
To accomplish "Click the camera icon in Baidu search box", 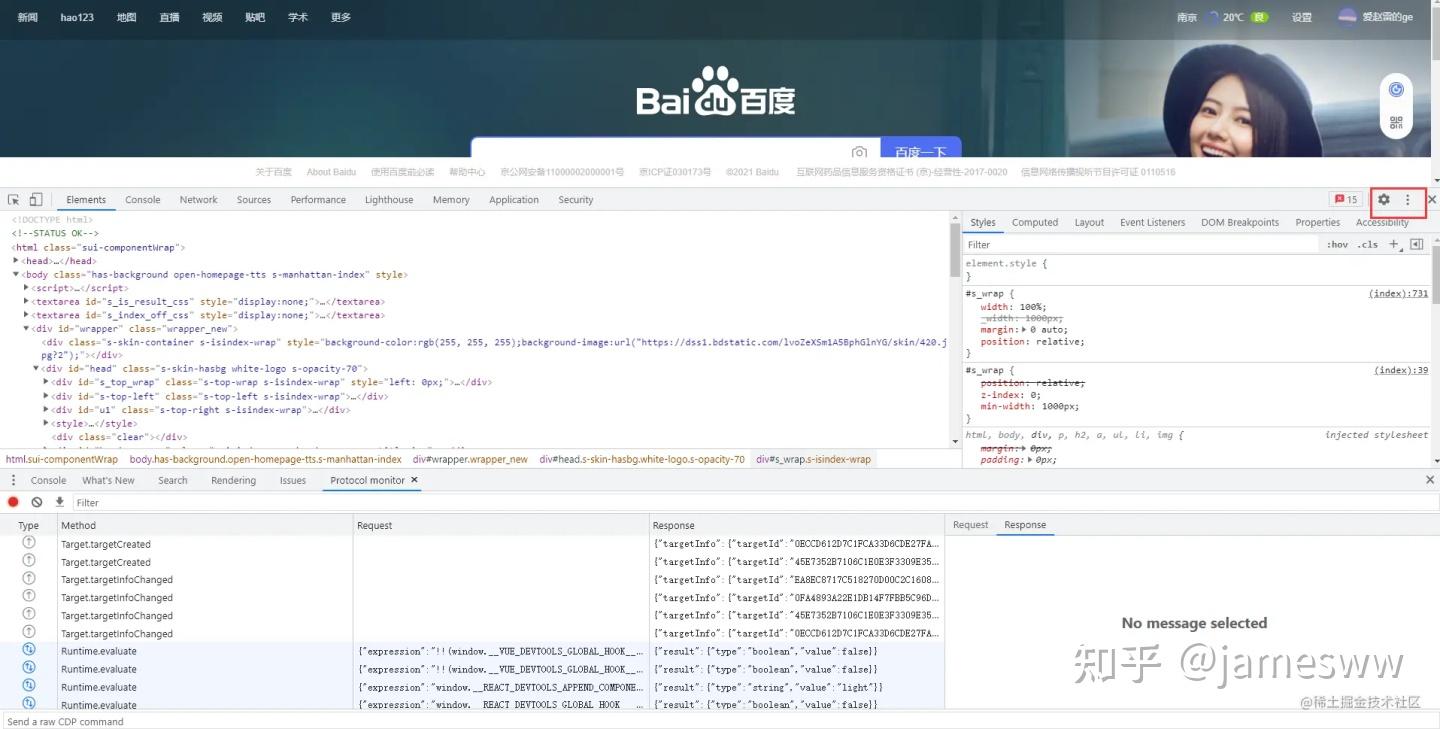I will click(859, 152).
